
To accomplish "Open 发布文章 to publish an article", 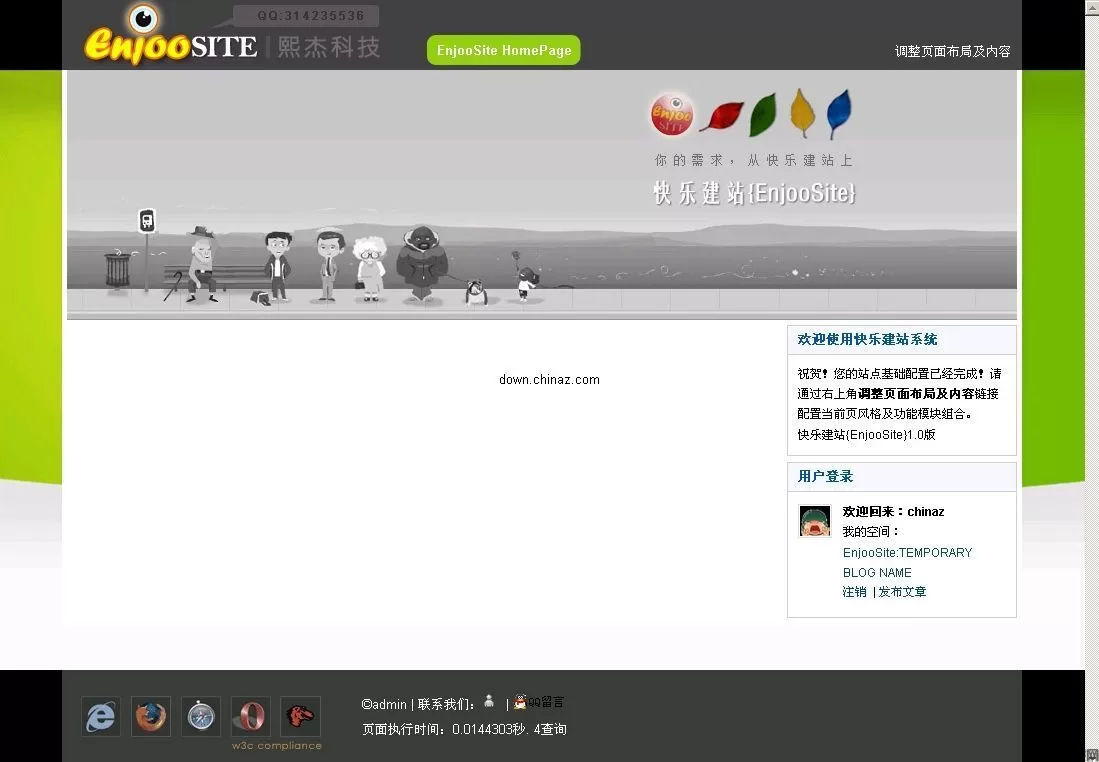I will [903, 592].
